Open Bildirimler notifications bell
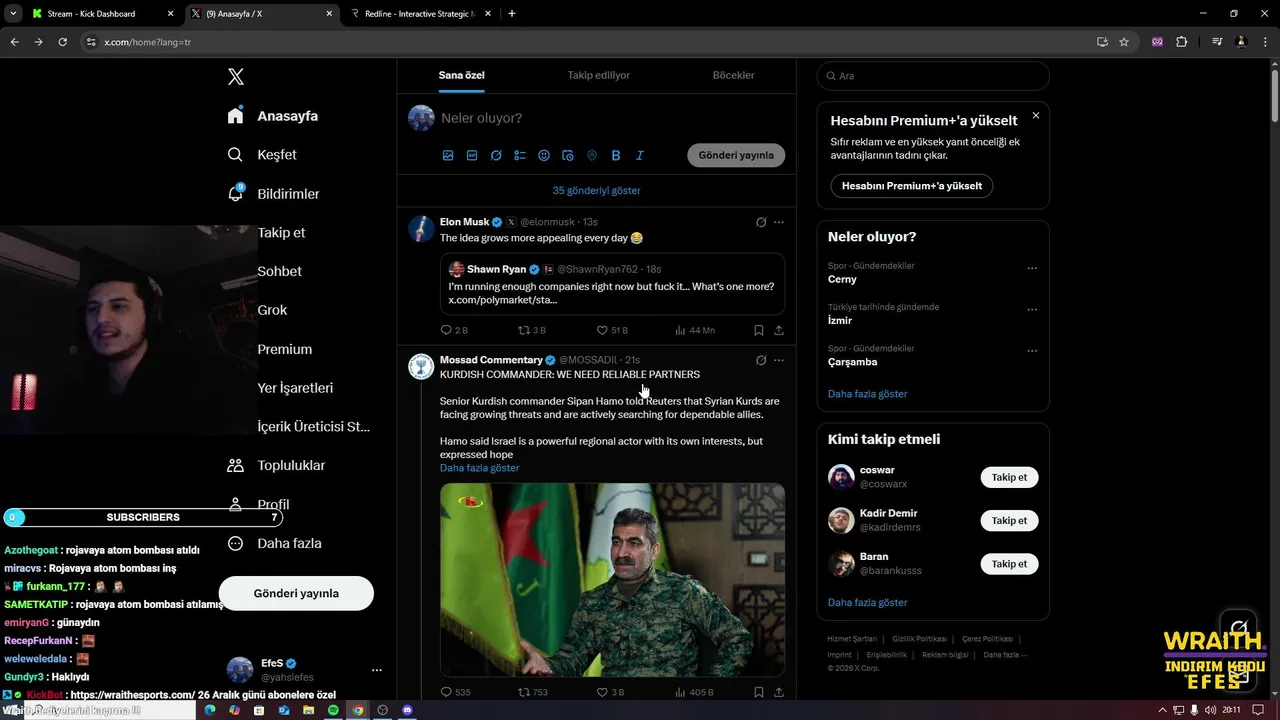This screenshot has width=1280, height=720. coord(273,194)
